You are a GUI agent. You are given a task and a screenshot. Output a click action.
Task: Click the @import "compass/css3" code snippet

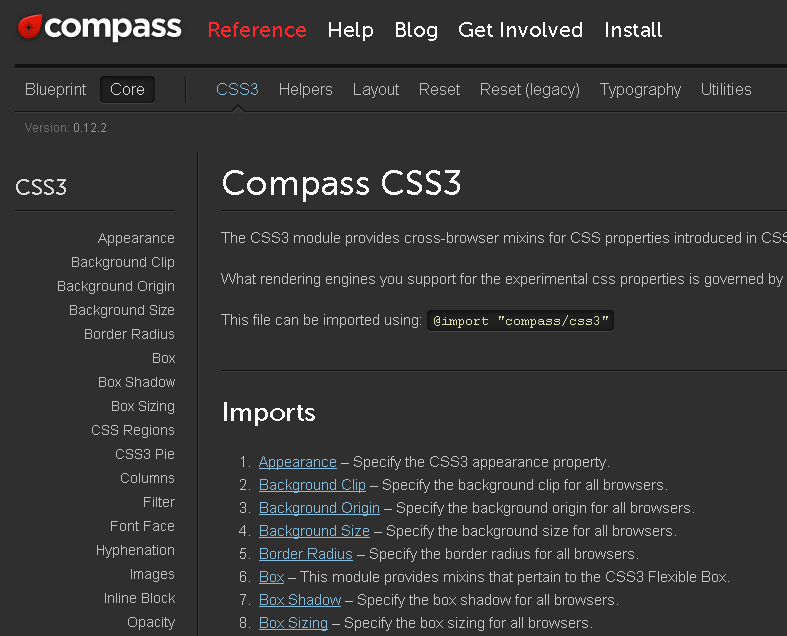[x=520, y=321]
